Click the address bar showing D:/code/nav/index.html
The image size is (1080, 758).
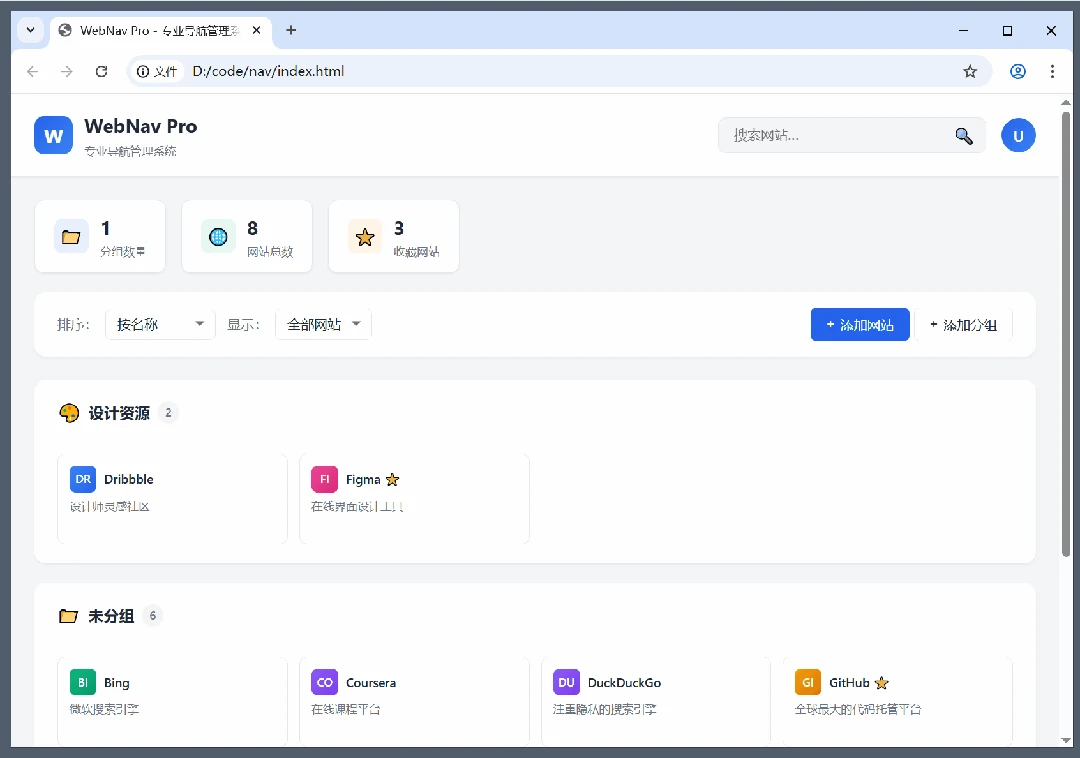[x=559, y=71]
